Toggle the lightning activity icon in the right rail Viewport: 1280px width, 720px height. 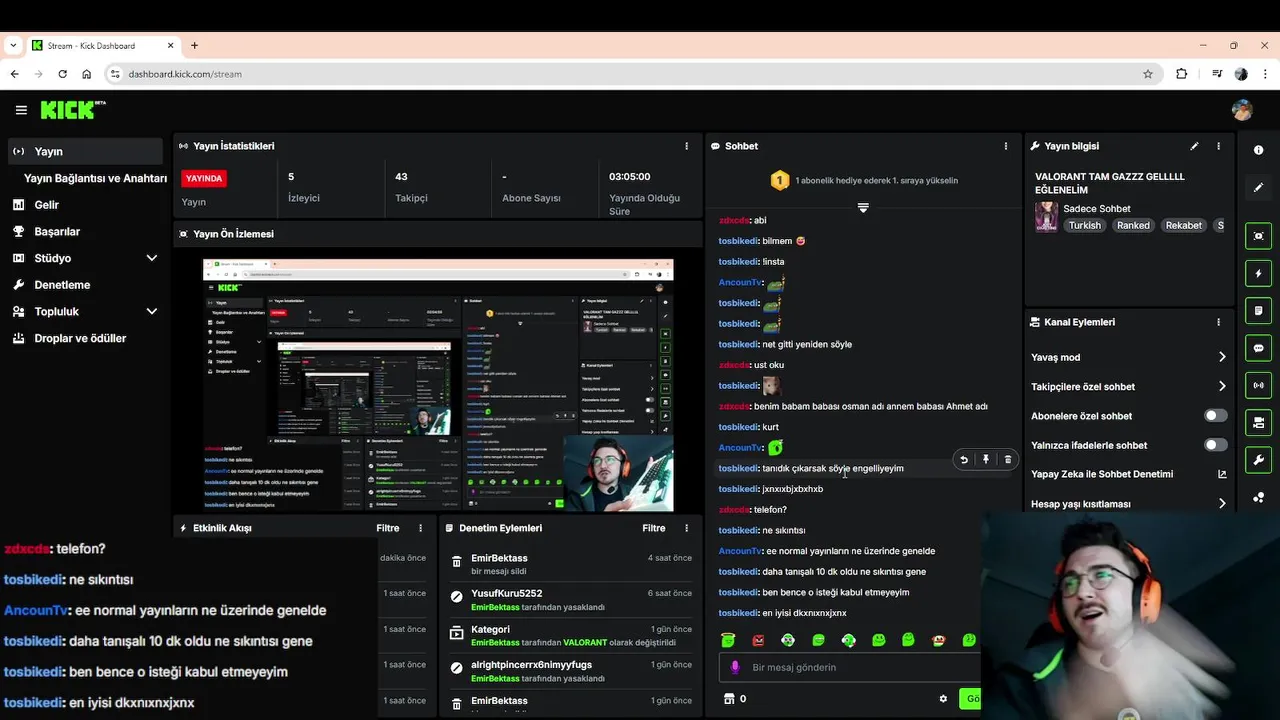tap(1258, 273)
